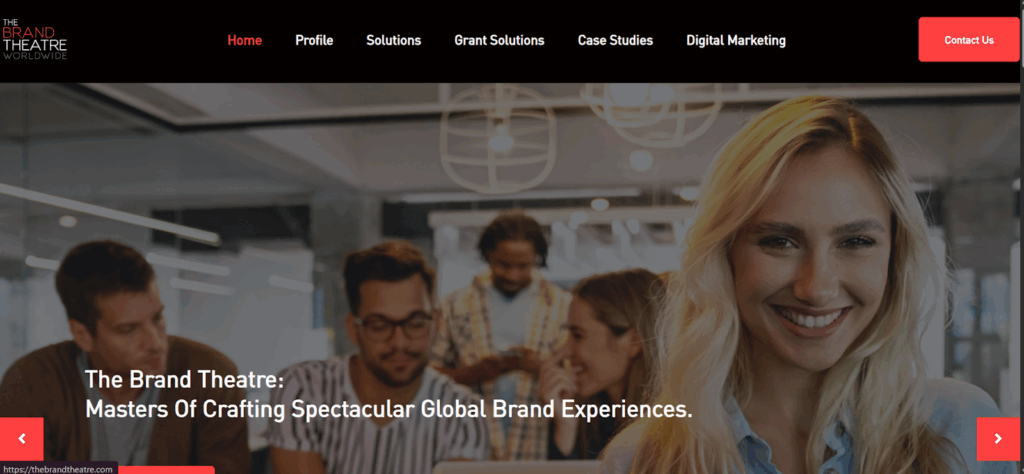Click the thebrandtheatre.com URL status tooltip
Viewport: 1024px width, 474px height.
[x=59, y=469]
